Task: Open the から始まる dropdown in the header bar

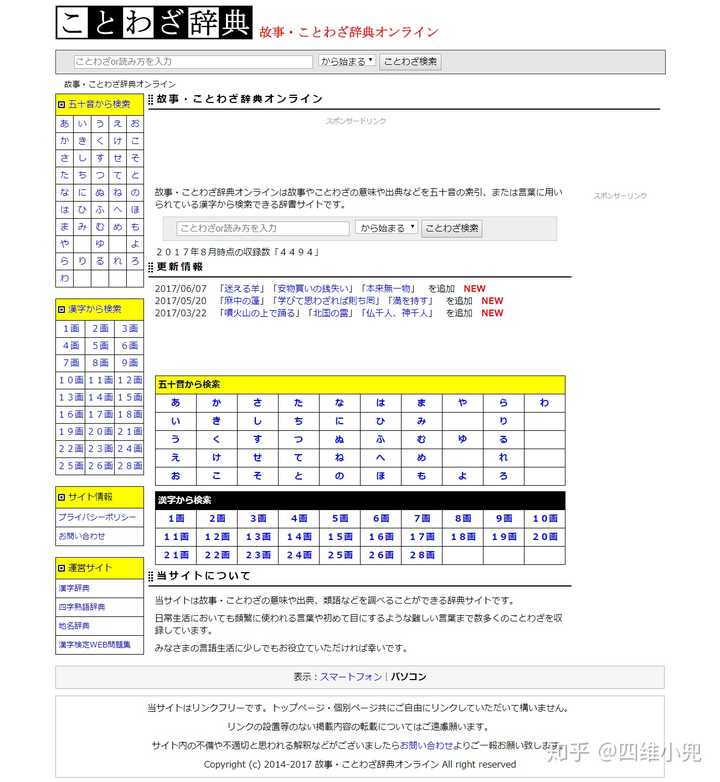Action: pyautogui.click(x=347, y=61)
